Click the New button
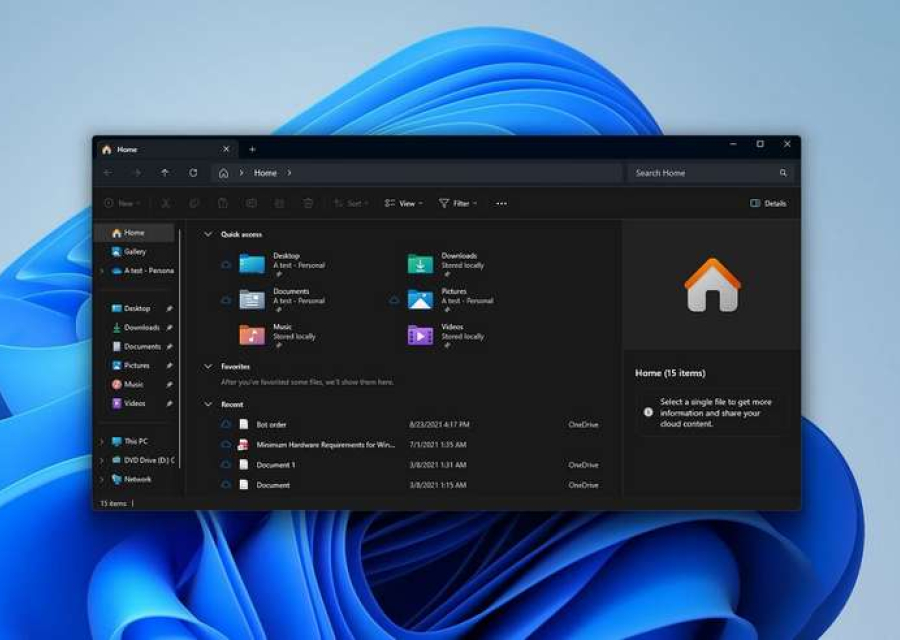 [118, 203]
